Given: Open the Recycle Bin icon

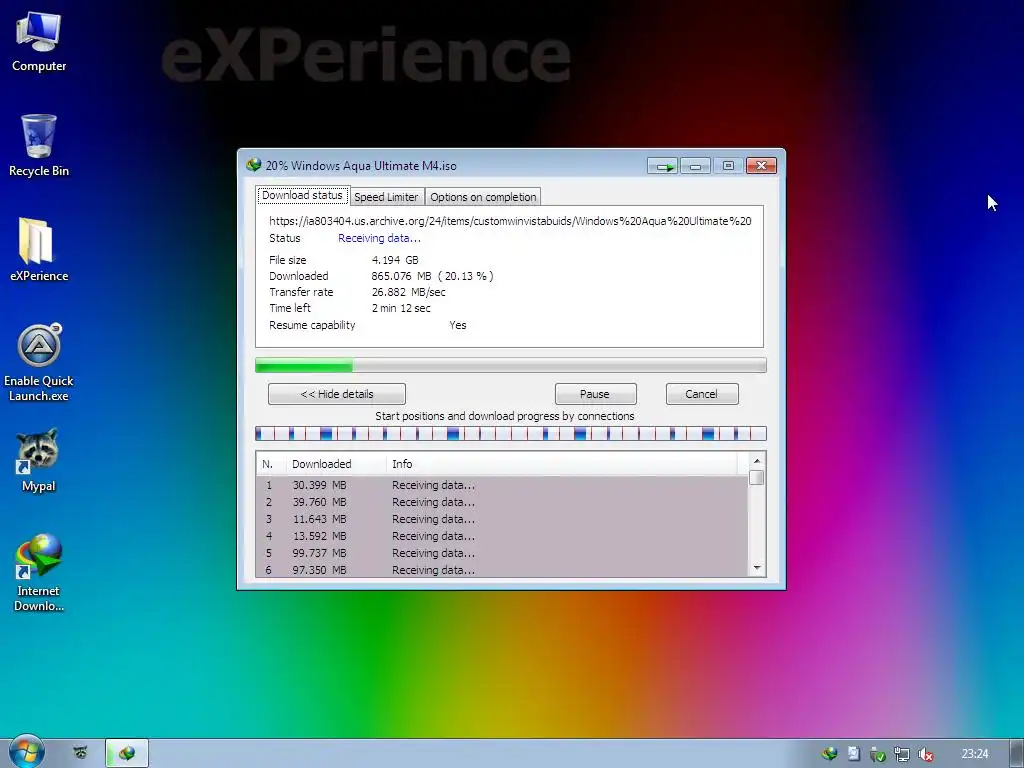Looking at the screenshot, I should coord(39,145).
